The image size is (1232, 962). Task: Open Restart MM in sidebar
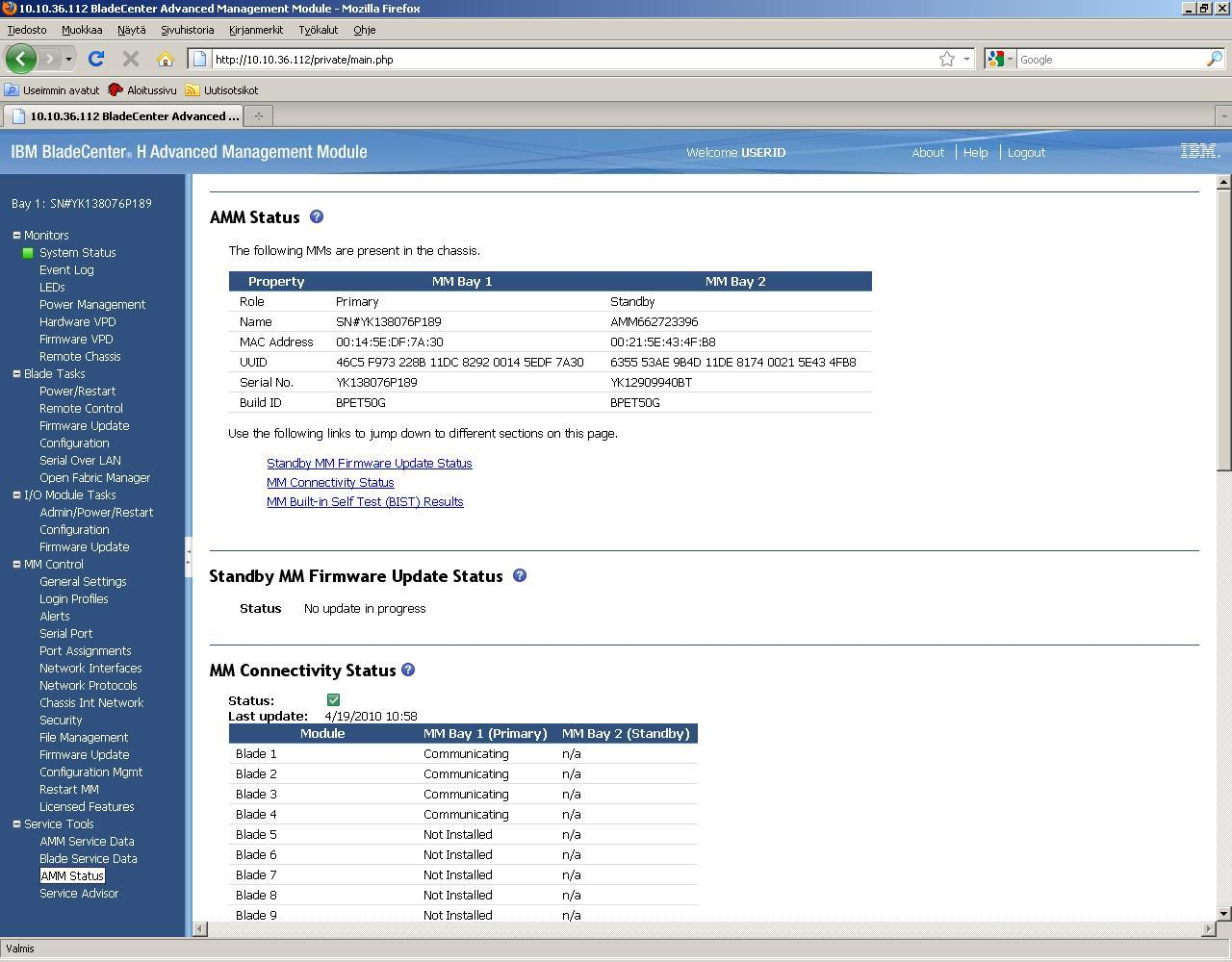68,790
